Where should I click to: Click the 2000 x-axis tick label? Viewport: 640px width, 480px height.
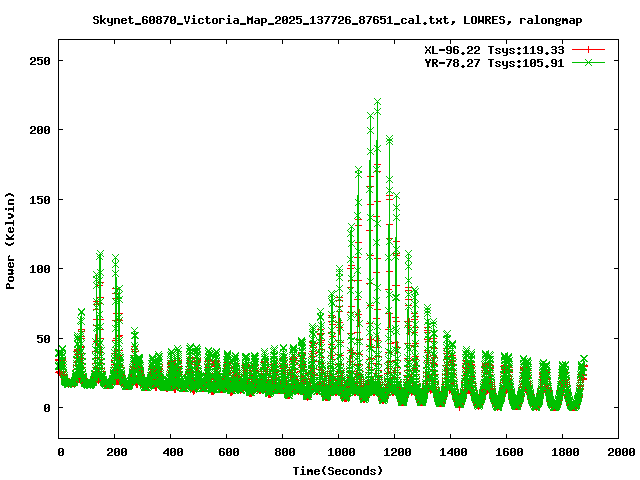click(x=621, y=452)
